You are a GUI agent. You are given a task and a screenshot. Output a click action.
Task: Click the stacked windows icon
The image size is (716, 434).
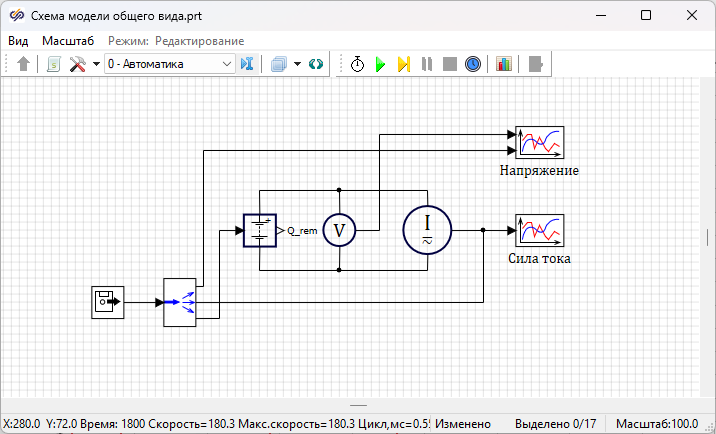(x=279, y=64)
